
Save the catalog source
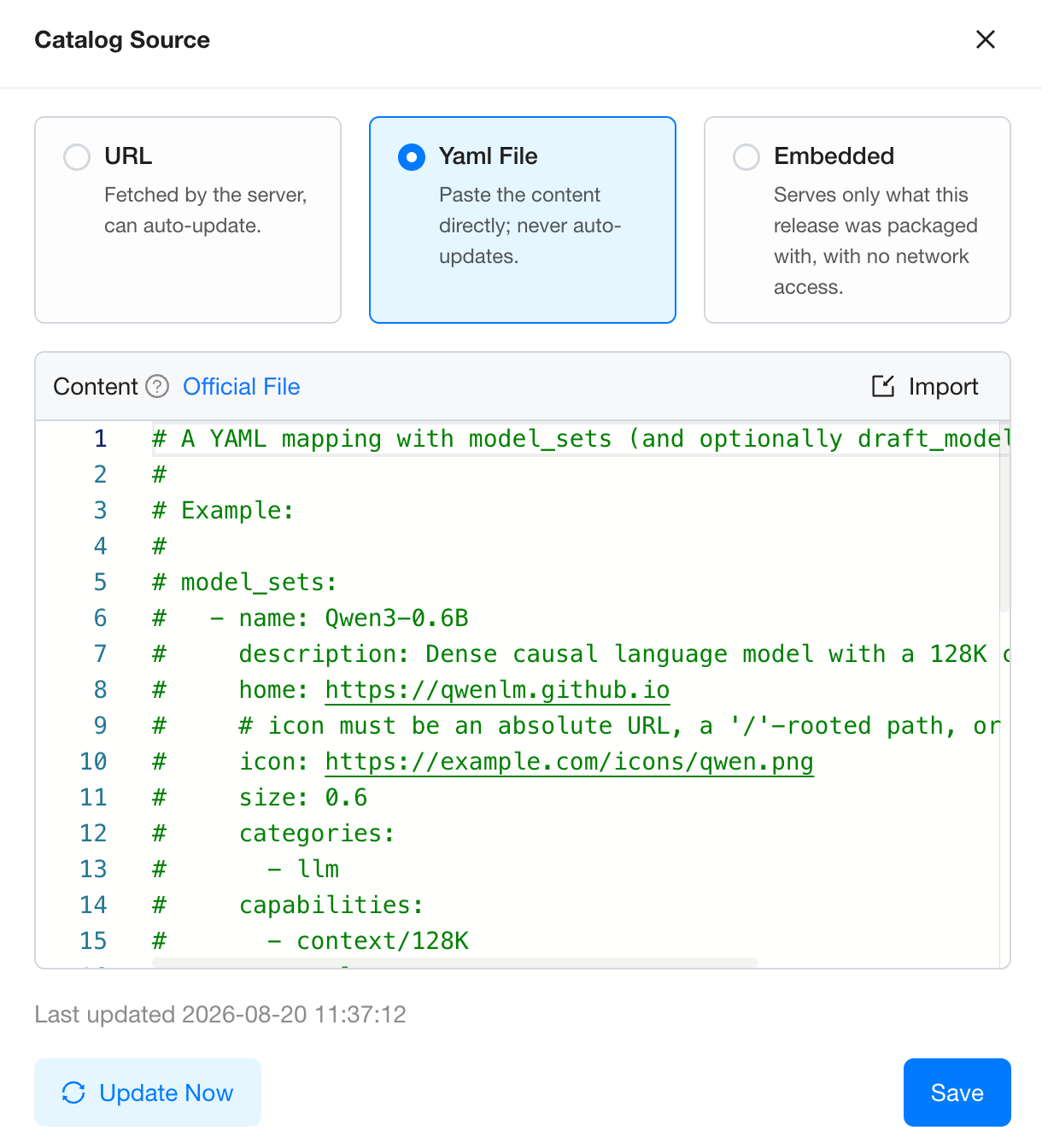point(957,1092)
